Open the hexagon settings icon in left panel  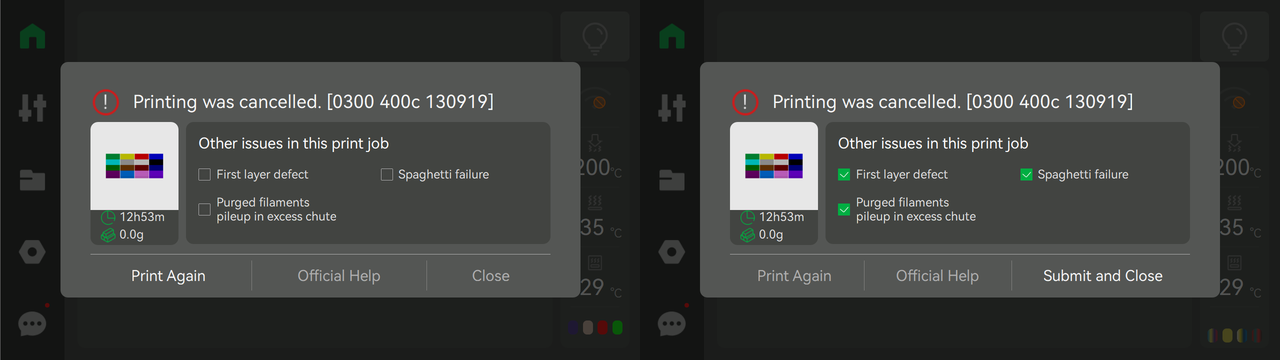tap(32, 251)
